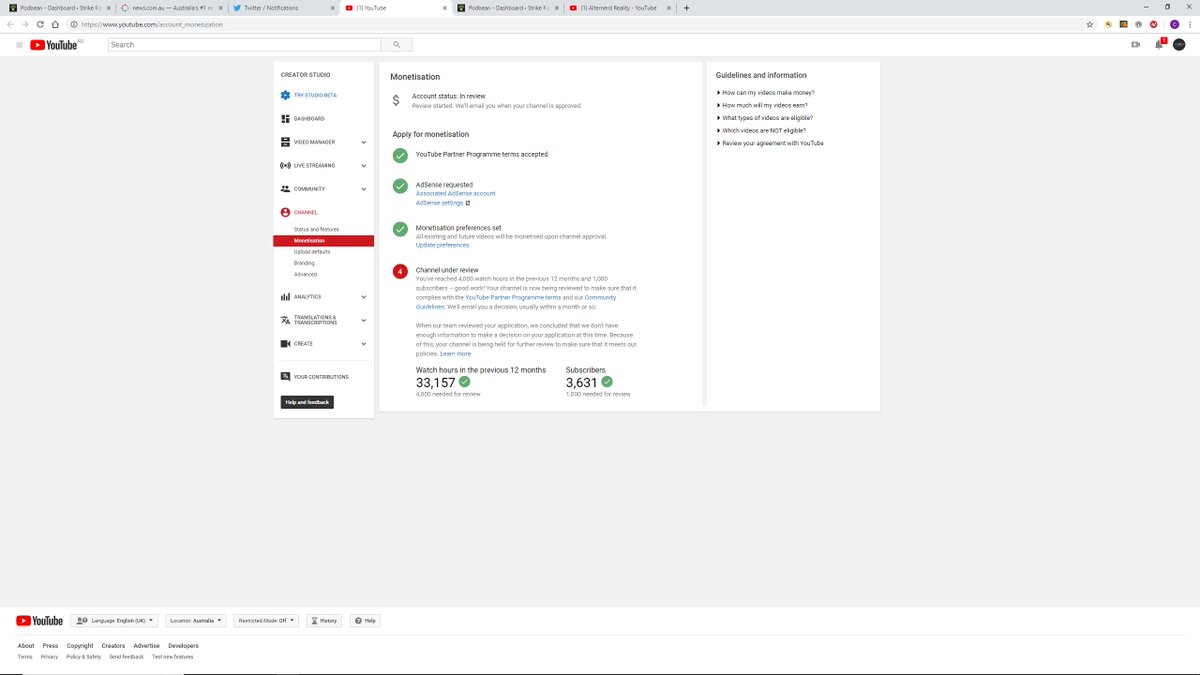Click the Dashboard grid icon
Viewport: 1200px width, 675px height.
pos(285,119)
